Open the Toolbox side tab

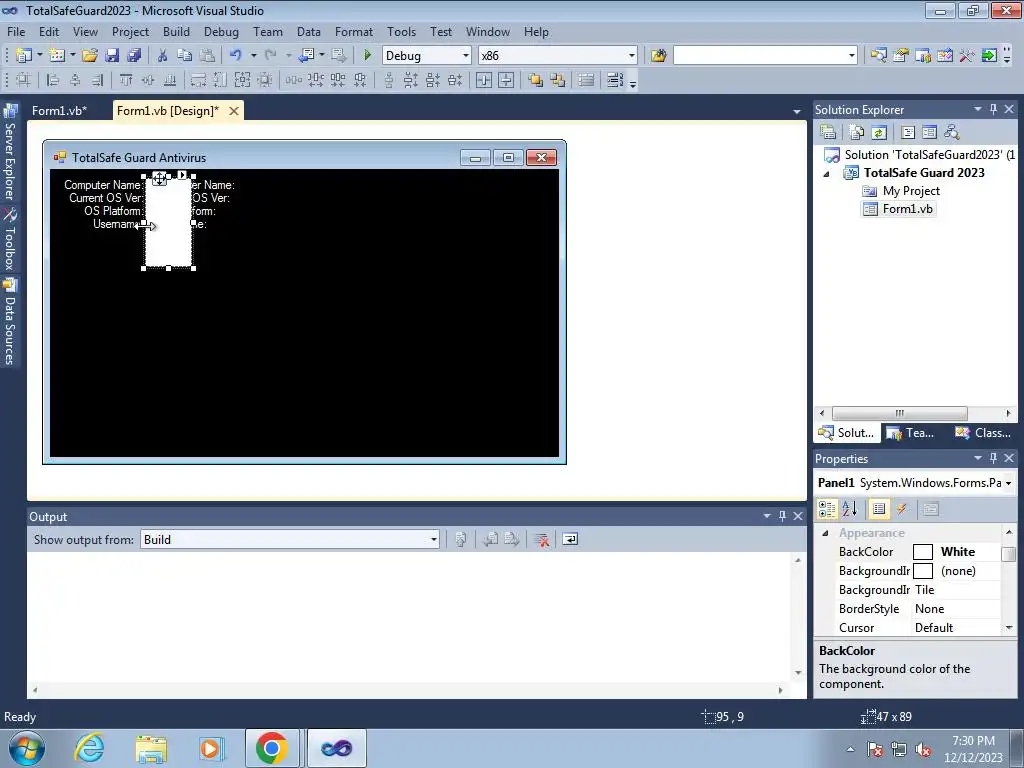(10, 239)
